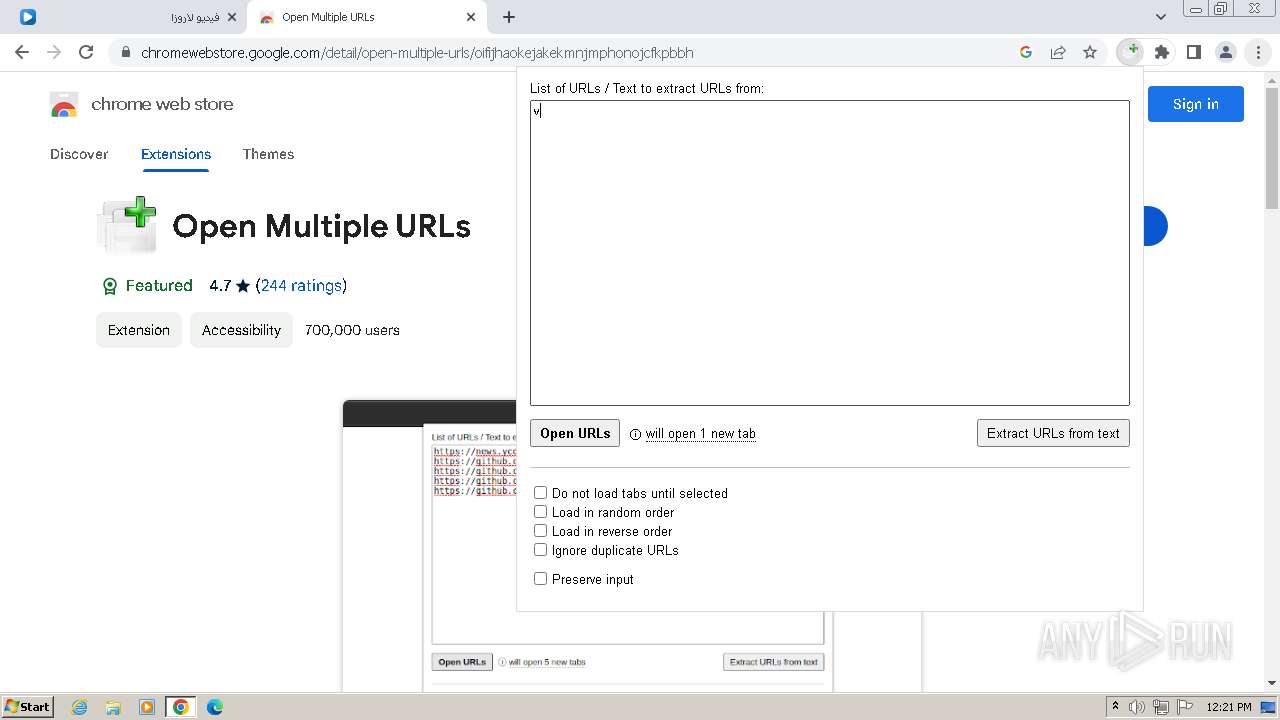Click the Google icon in address bar
Viewport: 1280px width, 720px height.
pyautogui.click(x=1026, y=52)
